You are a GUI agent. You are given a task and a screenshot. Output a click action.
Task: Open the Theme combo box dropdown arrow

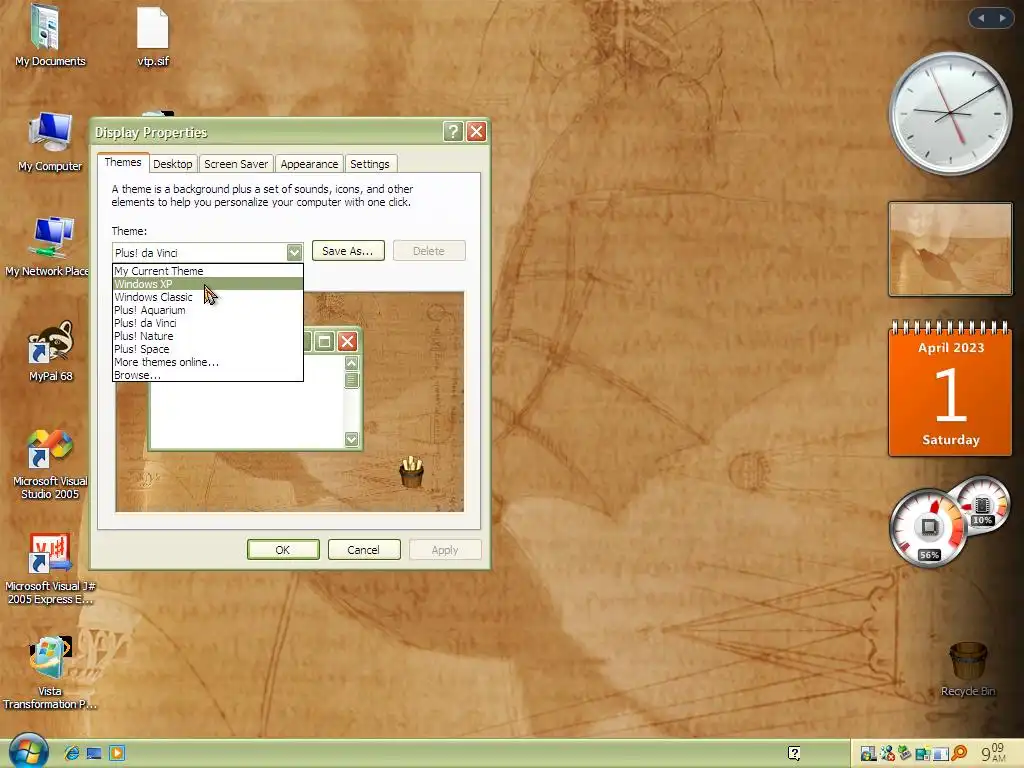(295, 252)
